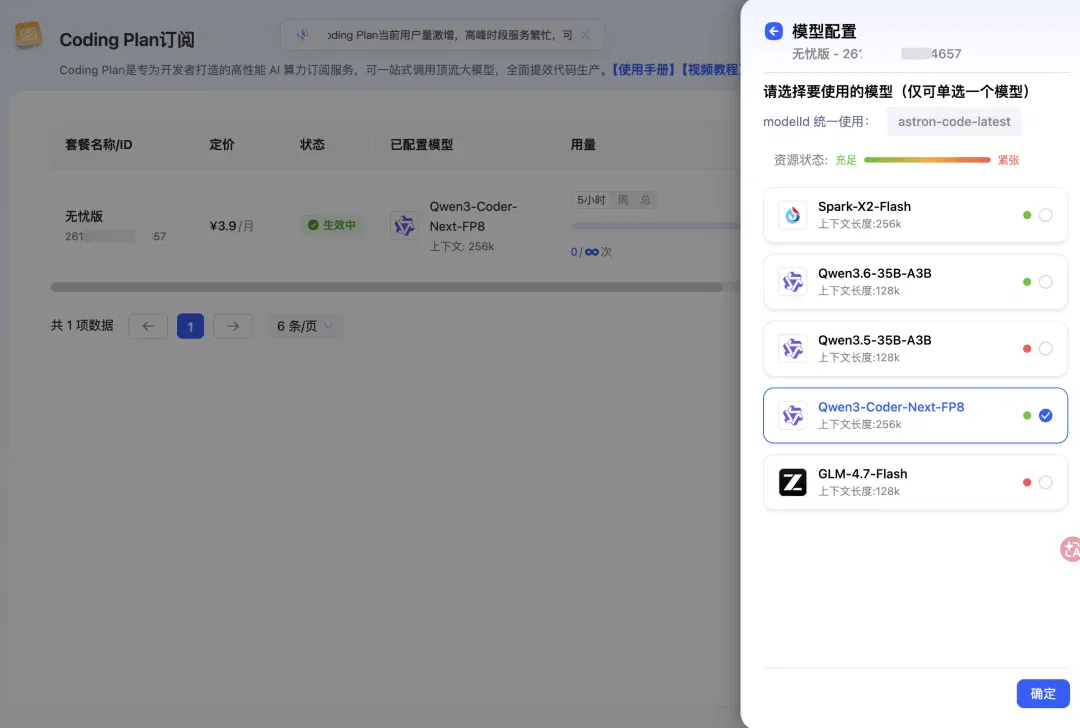Go to previous page with left arrow

[x=148, y=326]
